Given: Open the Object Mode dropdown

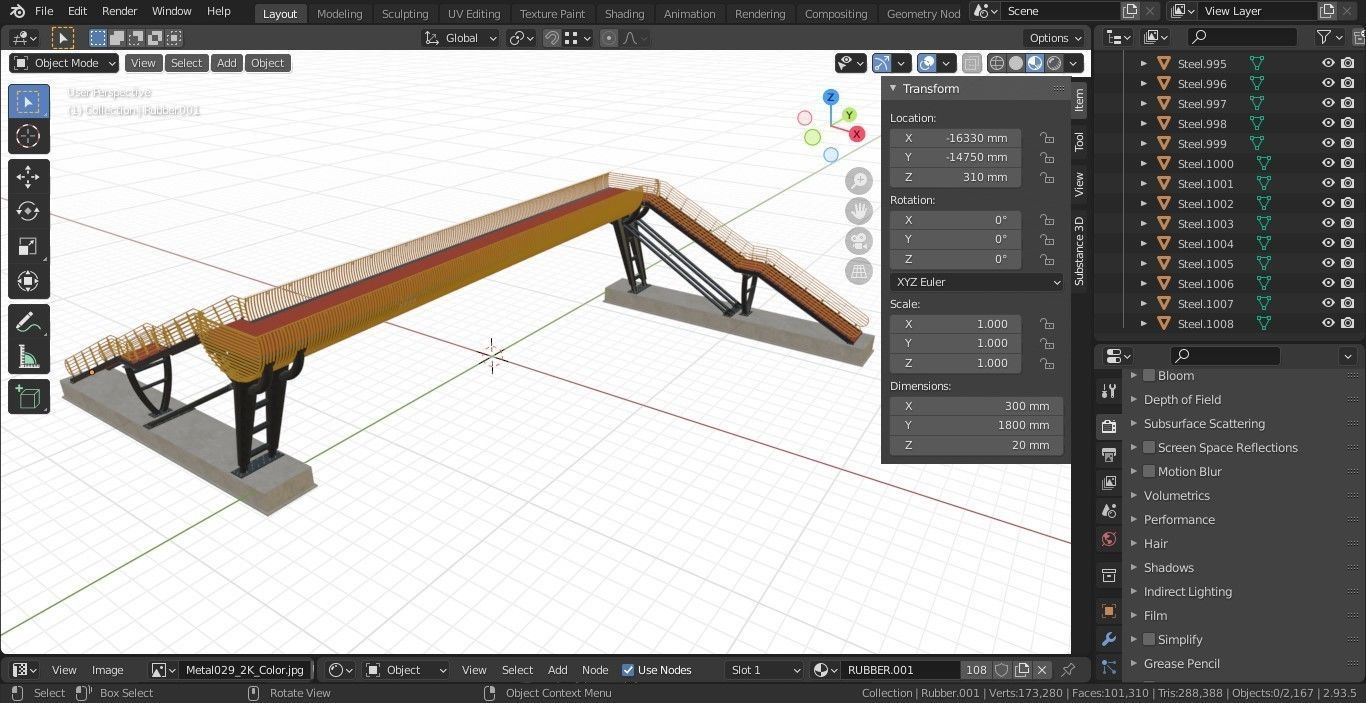Looking at the screenshot, I should point(64,63).
